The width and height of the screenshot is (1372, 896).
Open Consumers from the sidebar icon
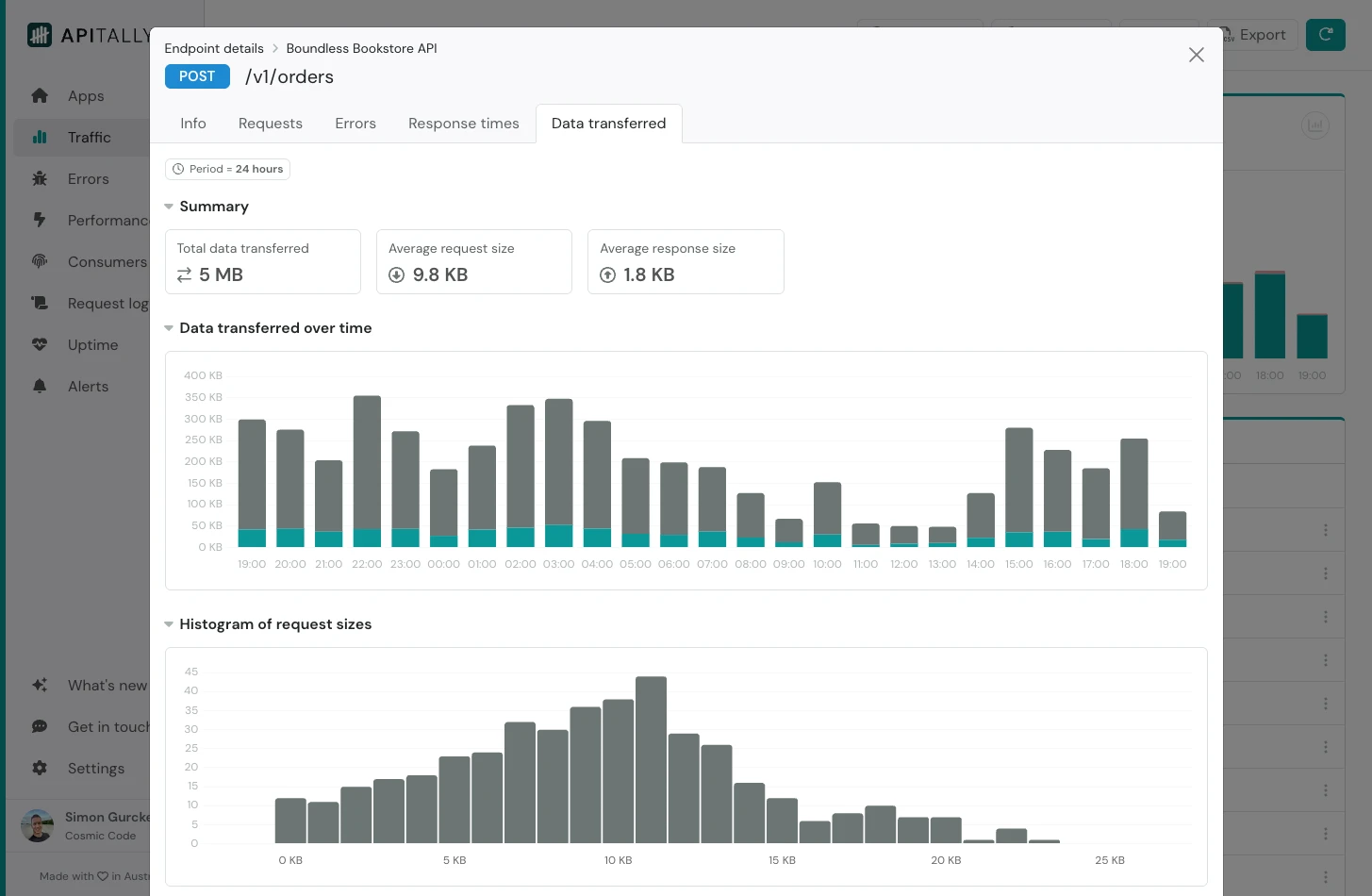40,261
